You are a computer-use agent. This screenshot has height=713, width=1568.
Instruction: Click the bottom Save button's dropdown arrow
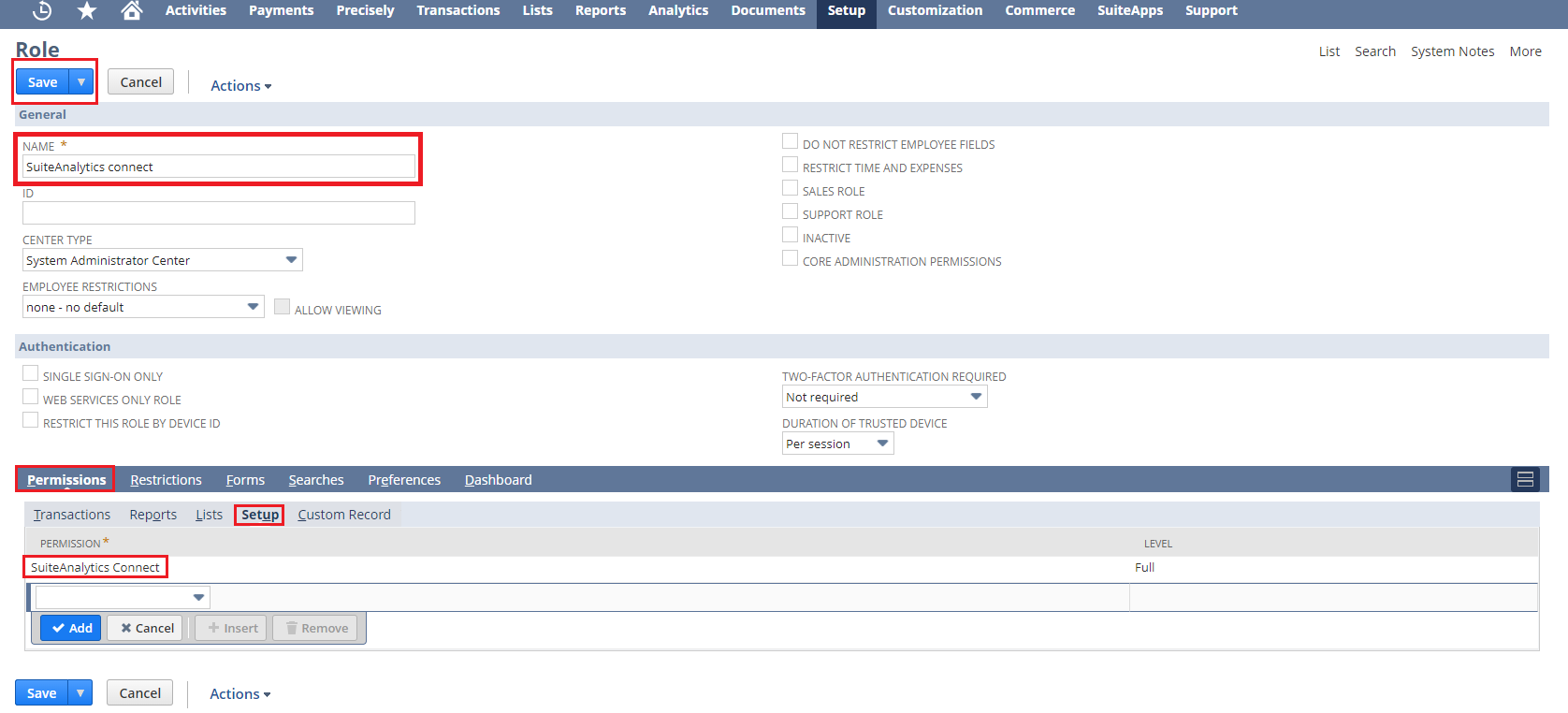coord(80,693)
